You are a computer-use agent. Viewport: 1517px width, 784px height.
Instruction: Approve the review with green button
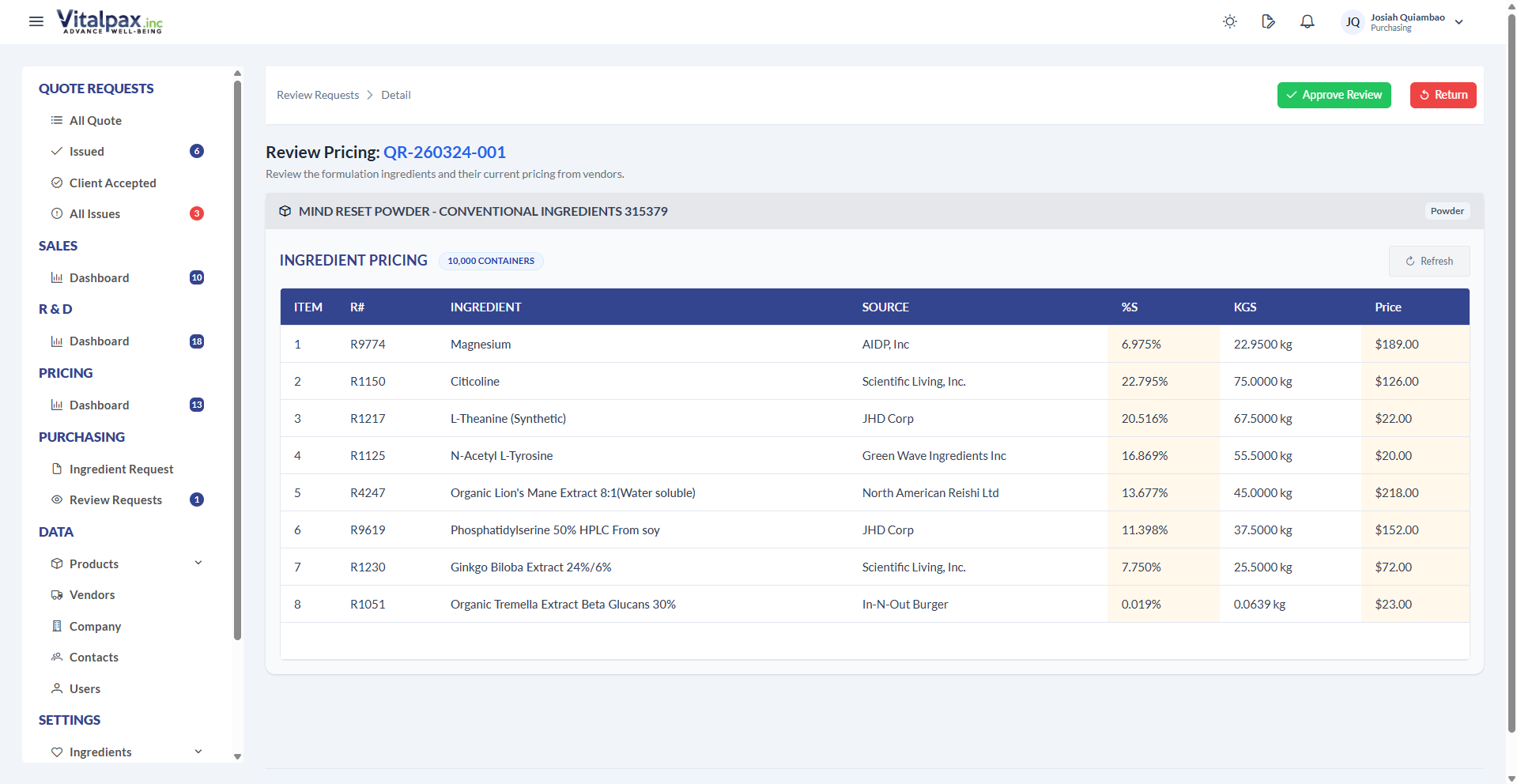[x=1334, y=95]
